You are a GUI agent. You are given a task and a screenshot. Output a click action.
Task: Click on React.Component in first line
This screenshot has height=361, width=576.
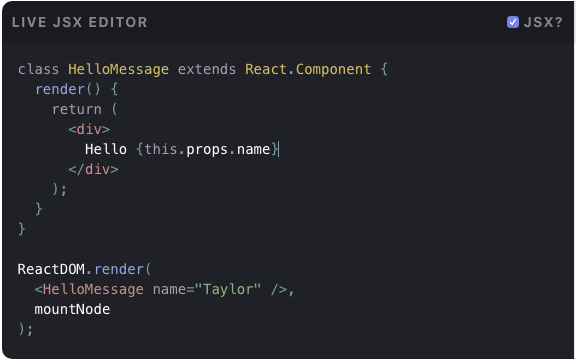(308, 69)
